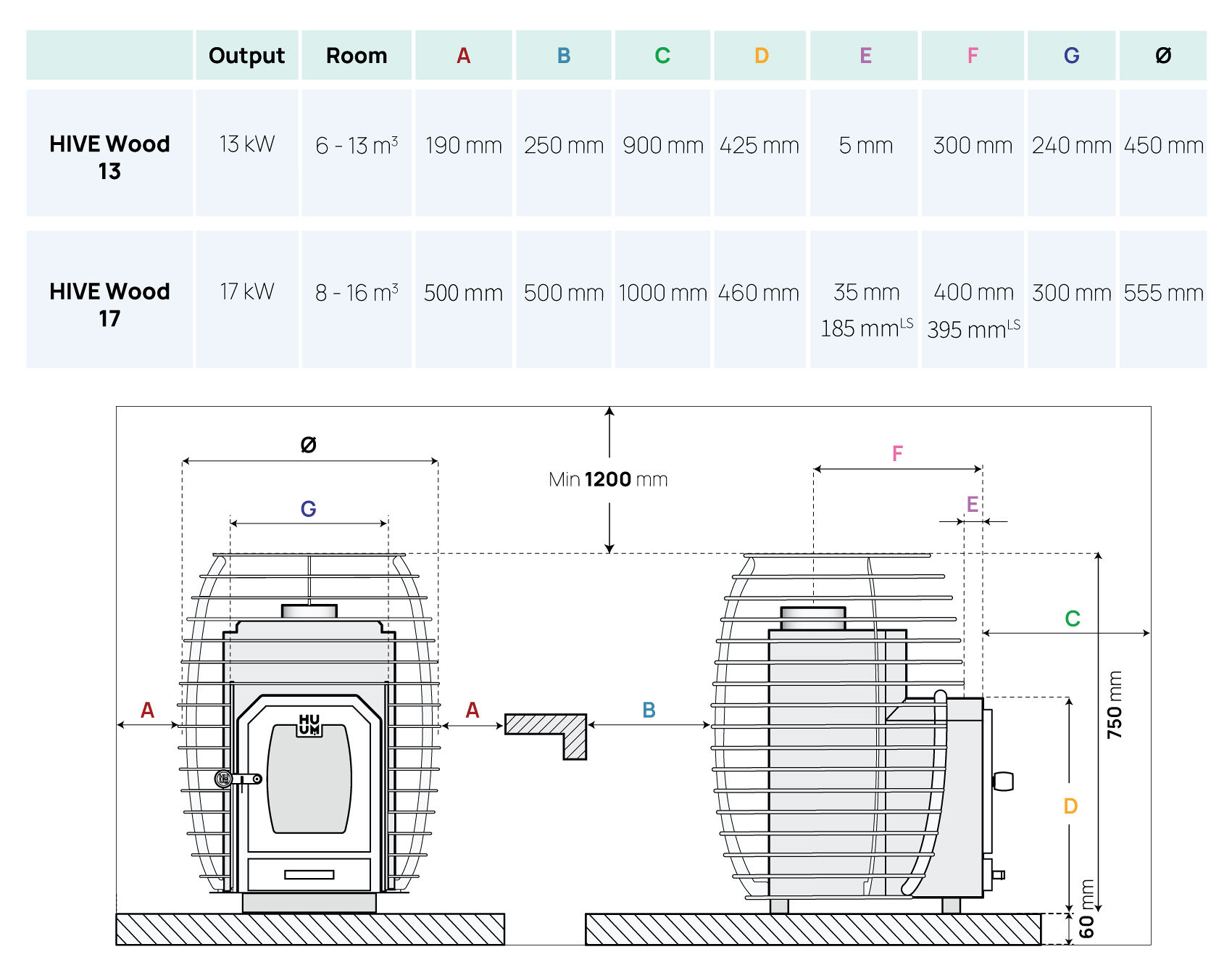This screenshot has height=973, width=1232.
Task: Click the Min 1200 mm clearance text
Action: tap(608, 479)
